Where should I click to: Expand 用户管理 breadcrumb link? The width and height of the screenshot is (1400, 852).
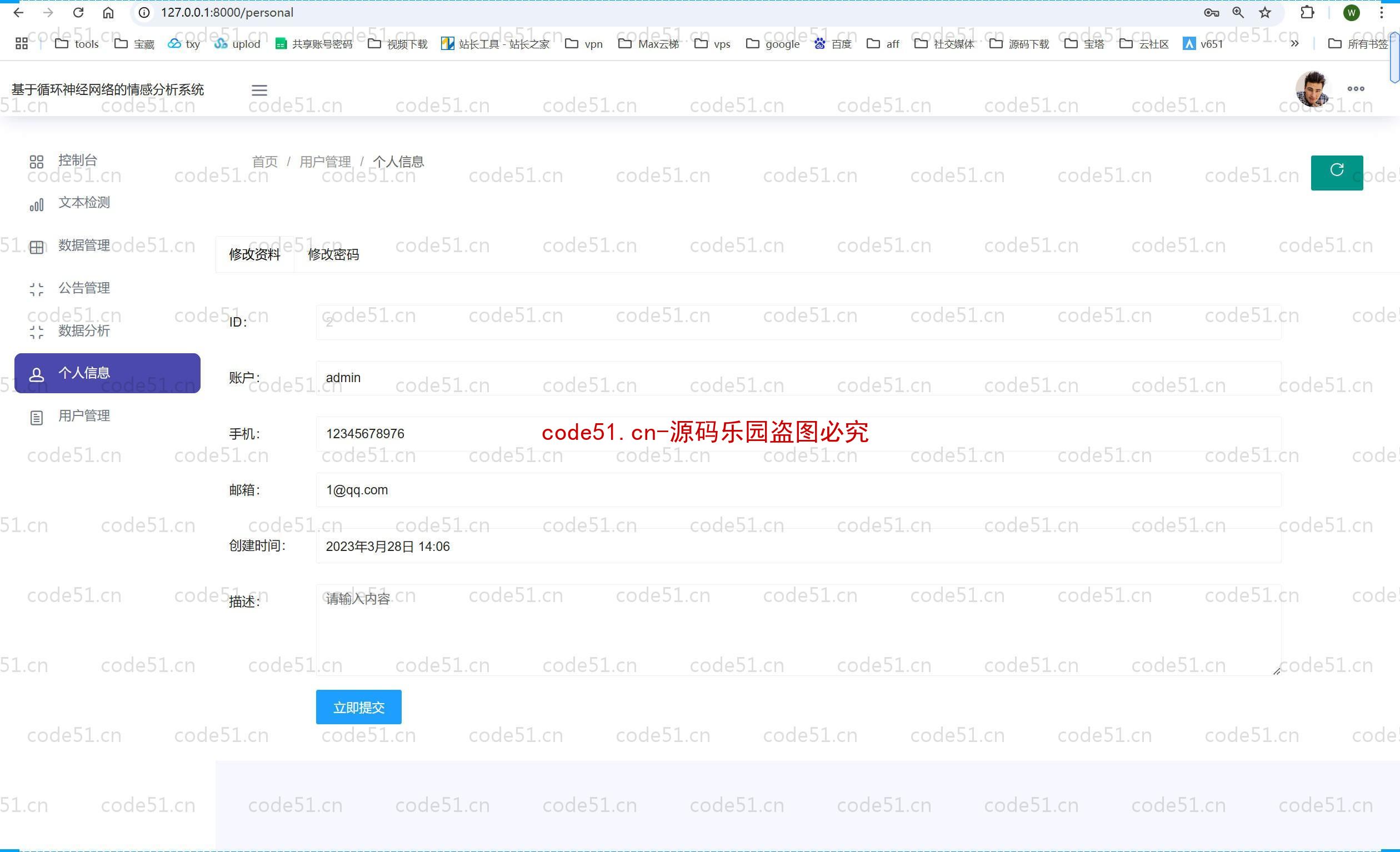(x=324, y=161)
